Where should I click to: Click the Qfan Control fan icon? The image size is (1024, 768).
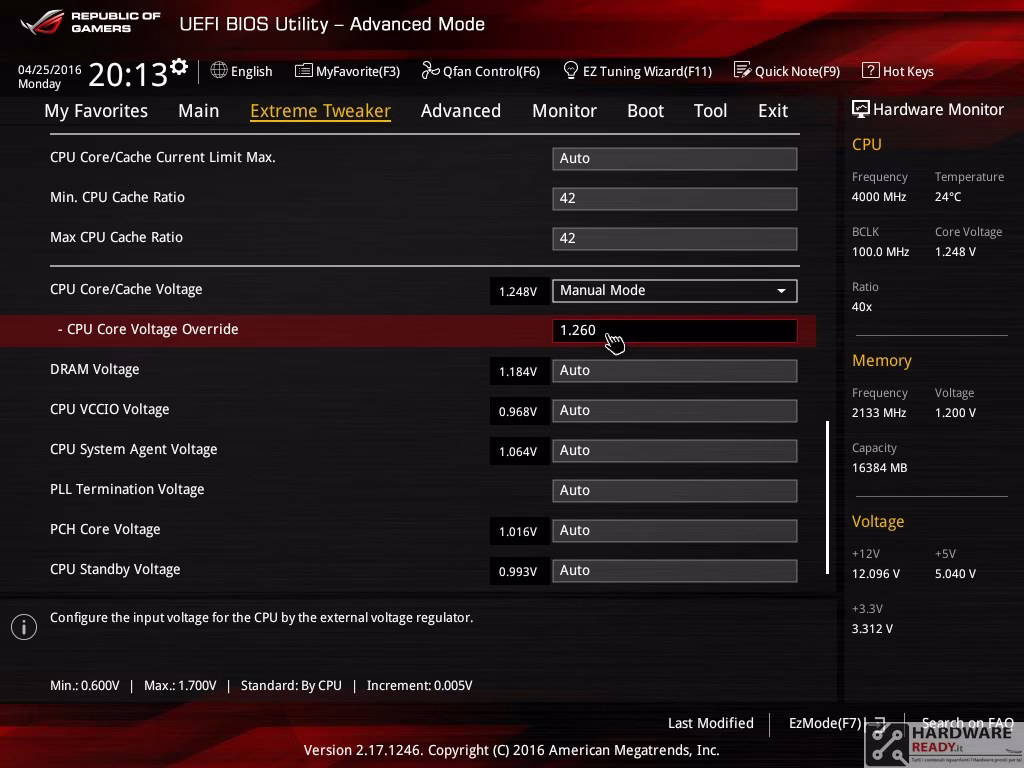click(430, 70)
